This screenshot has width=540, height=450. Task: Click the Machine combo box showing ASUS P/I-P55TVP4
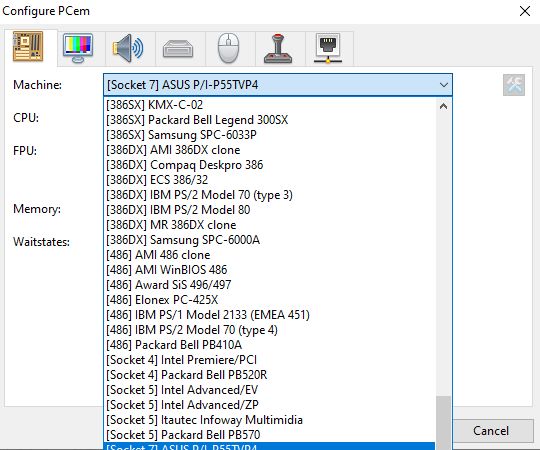[278, 85]
